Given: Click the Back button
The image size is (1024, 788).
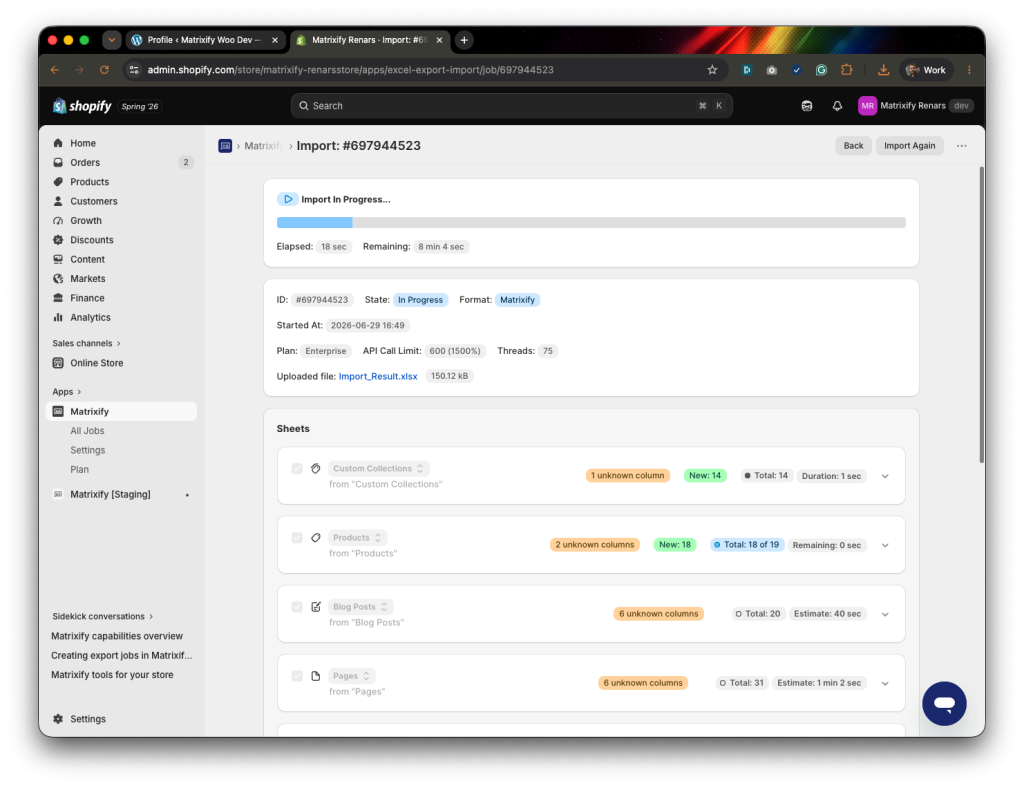Looking at the screenshot, I should pos(853,146).
